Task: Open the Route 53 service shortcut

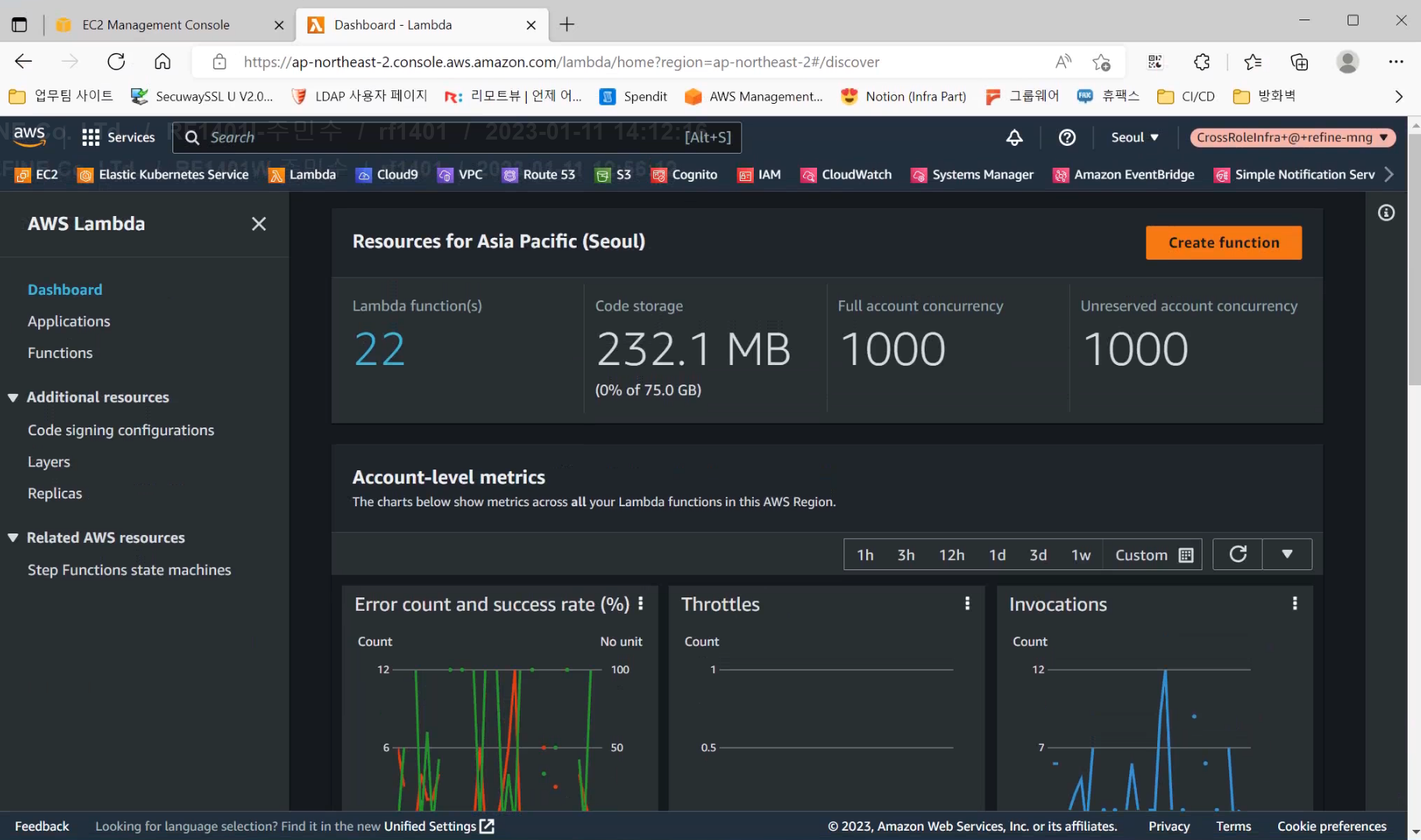Action: (539, 175)
